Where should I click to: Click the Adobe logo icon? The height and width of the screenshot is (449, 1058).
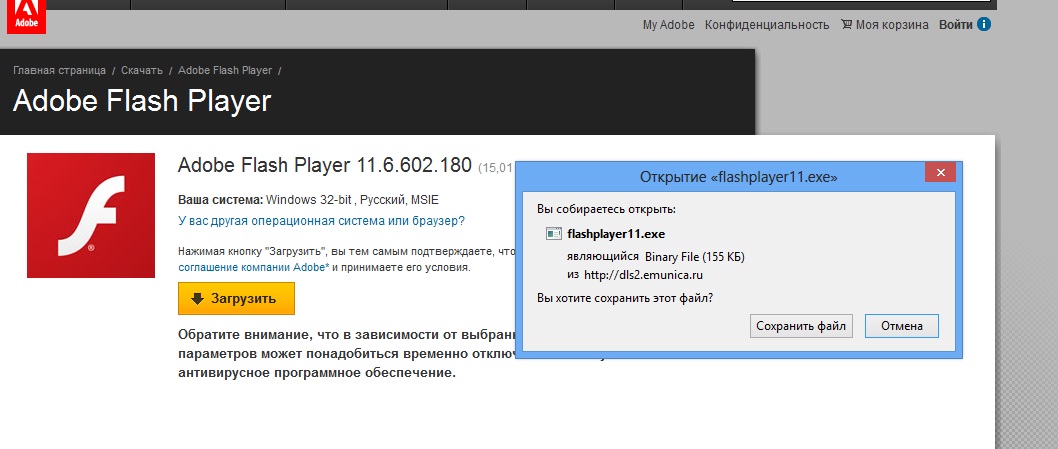[26, 16]
